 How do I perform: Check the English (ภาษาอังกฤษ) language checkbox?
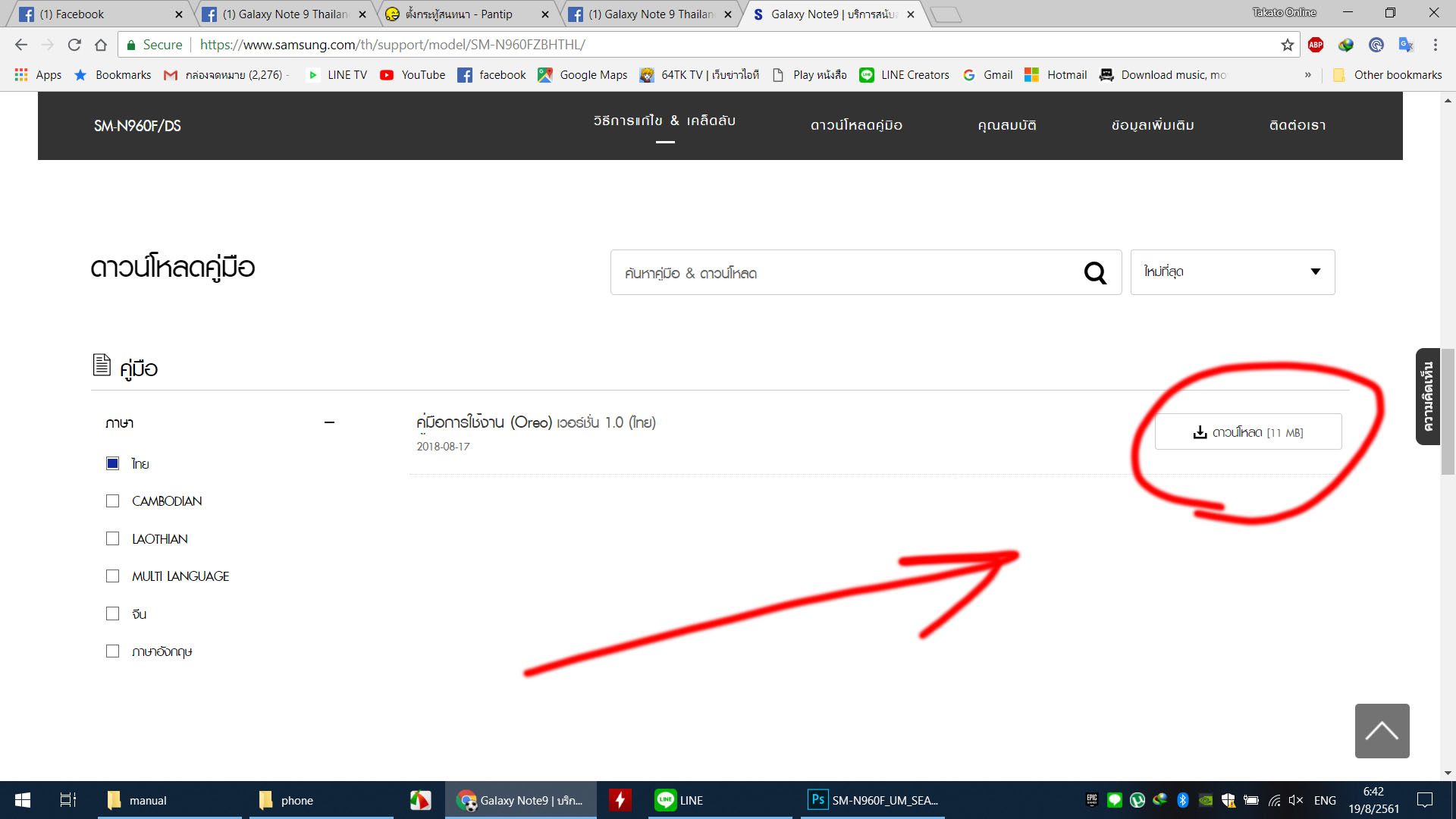click(112, 651)
